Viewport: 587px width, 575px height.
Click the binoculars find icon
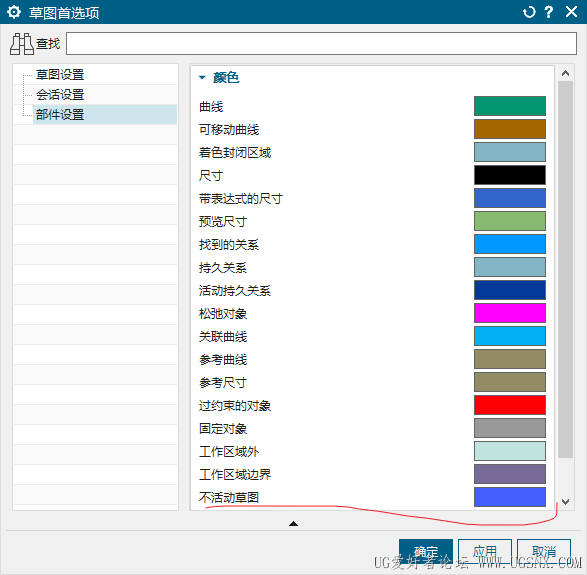tap(21, 44)
